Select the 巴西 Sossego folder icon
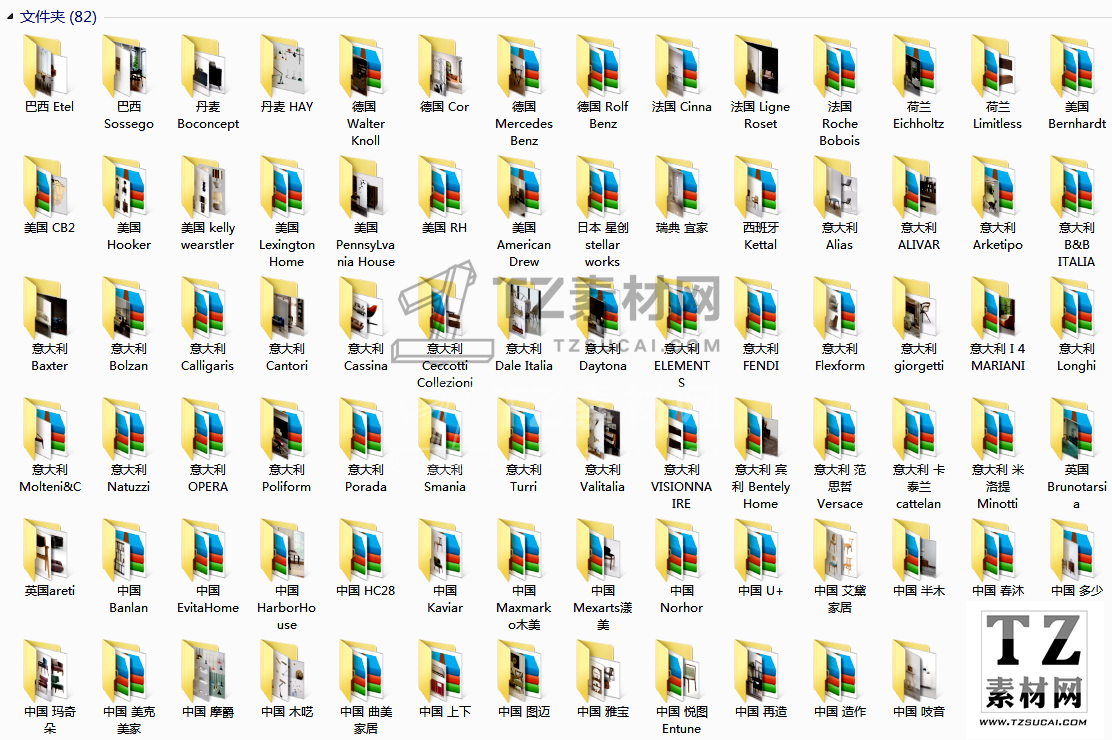1112x740 pixels. click(126, 66)
